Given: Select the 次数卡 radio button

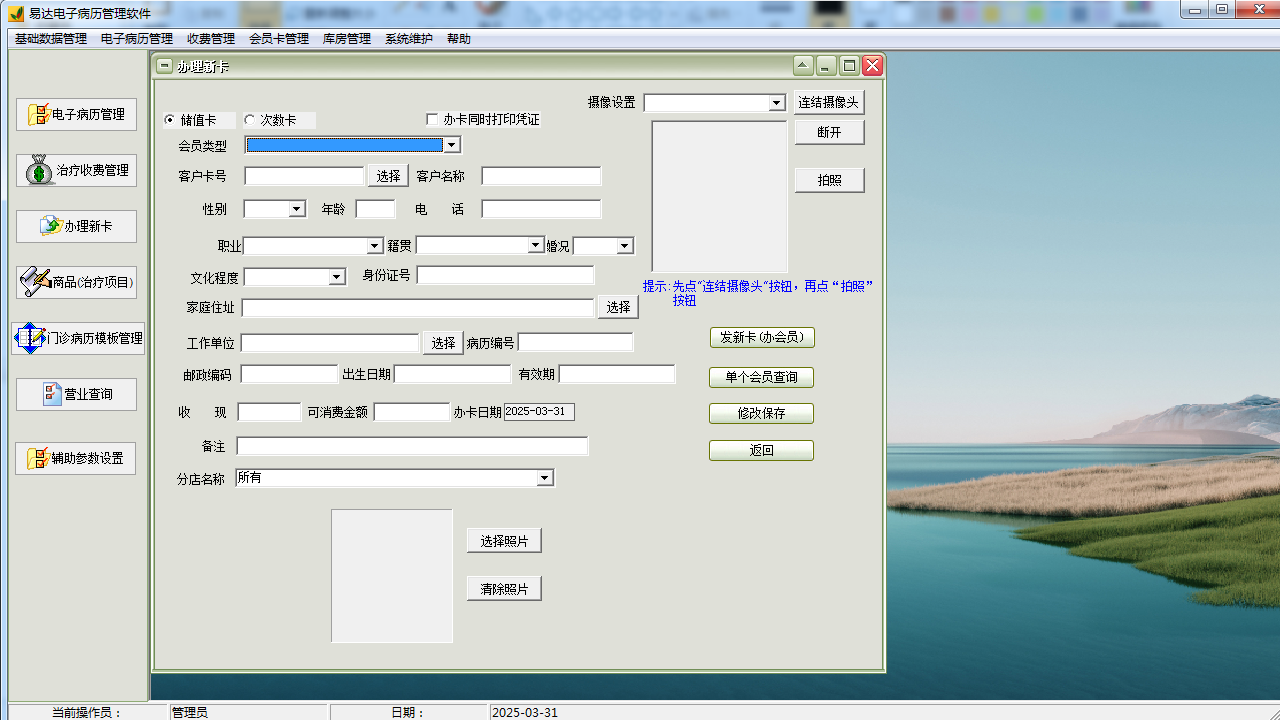Looking at the screenshot, I should pyautogui.click(x=250, y=120).
